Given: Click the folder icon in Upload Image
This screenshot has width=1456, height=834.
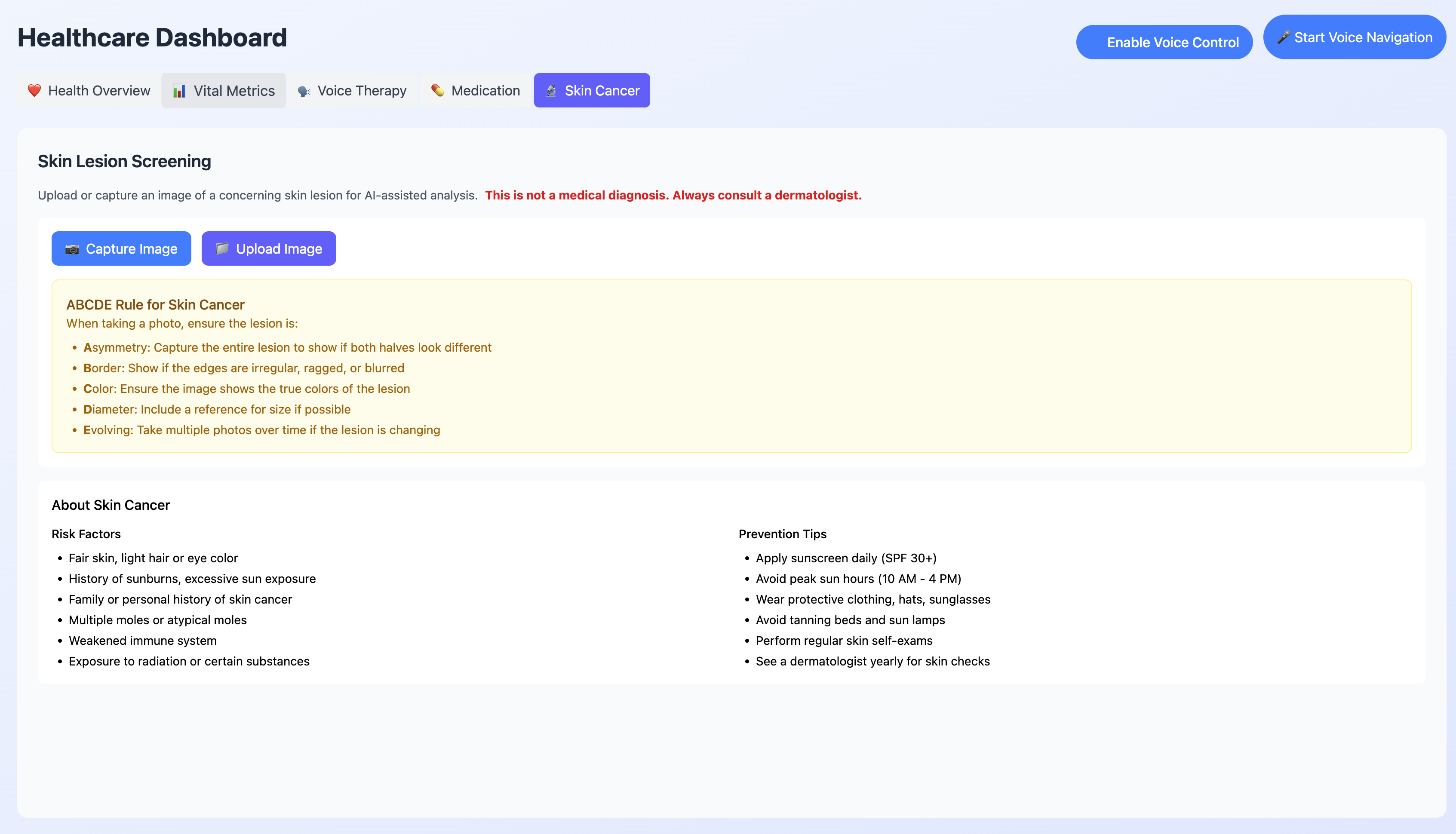Looking at the screenshot, I should (x=222, y=248).
